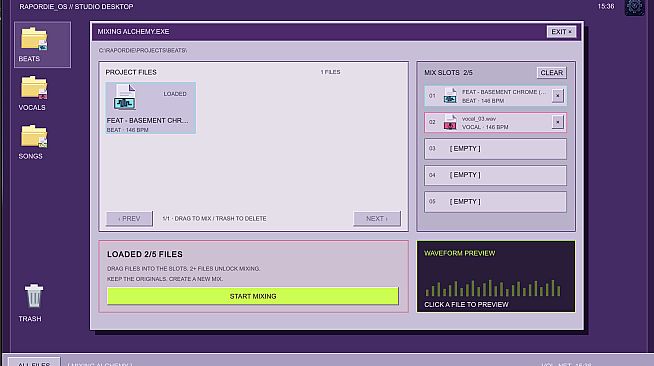Click the '1 FILES' count label

coord(330,72)
